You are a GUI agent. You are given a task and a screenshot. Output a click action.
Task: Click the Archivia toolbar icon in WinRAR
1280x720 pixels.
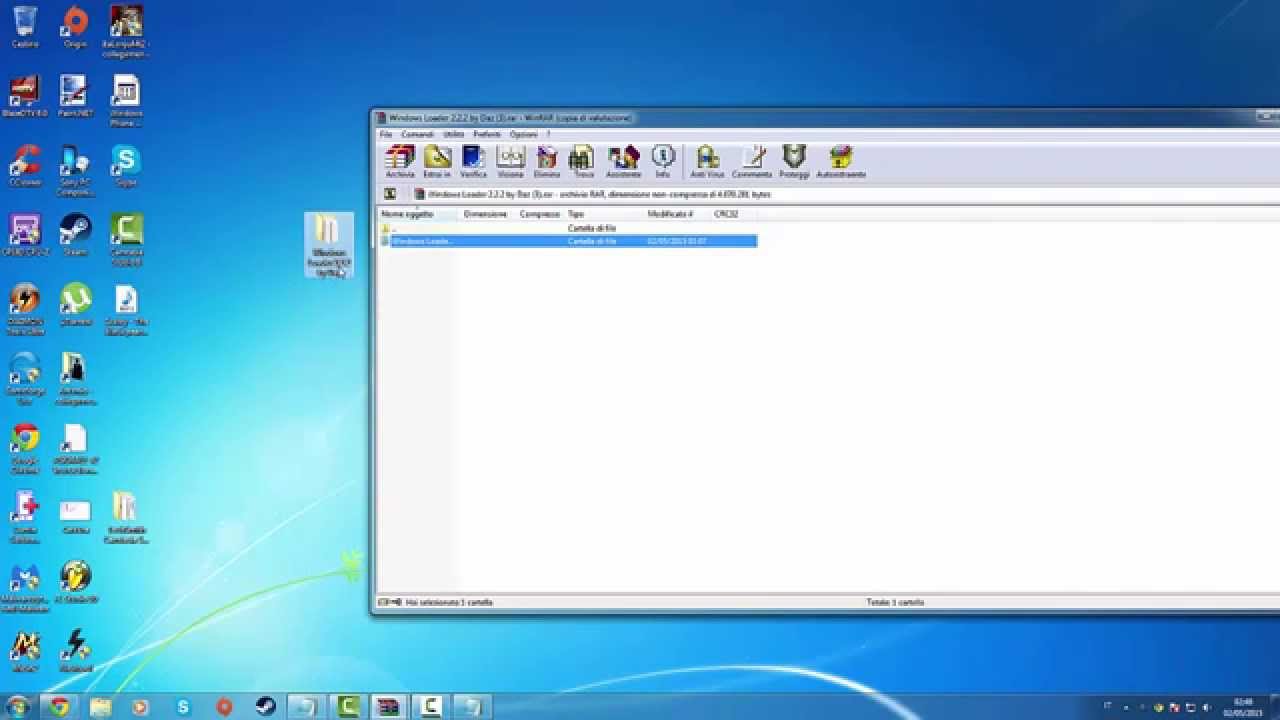click(400, 161)
